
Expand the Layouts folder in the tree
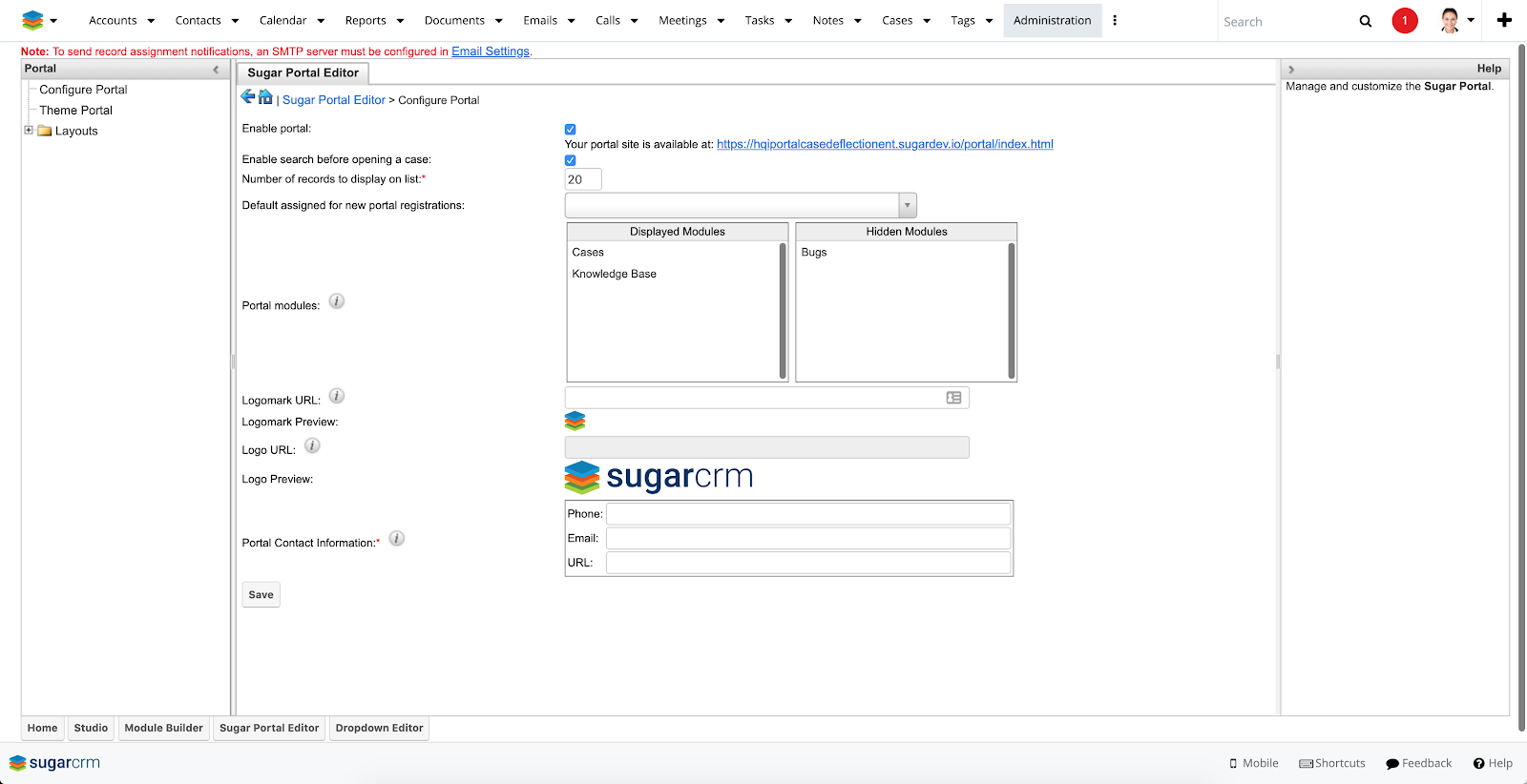[x=29, y=131]
